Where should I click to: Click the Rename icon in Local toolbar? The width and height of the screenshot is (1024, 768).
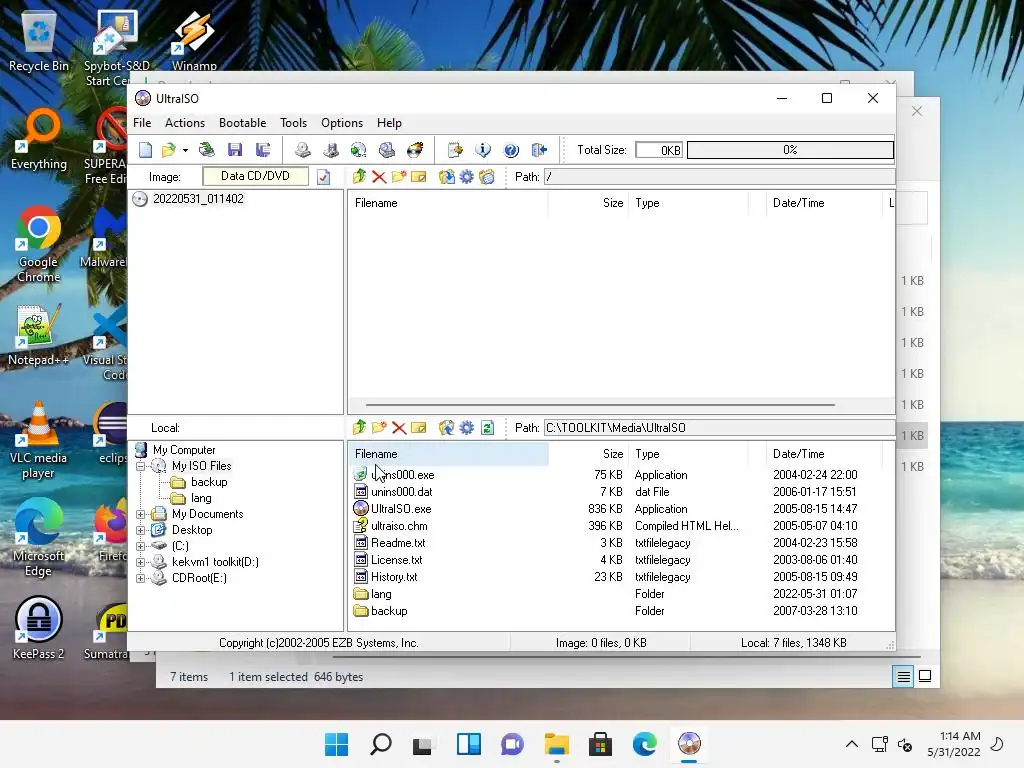pyautogui.click(x=419, y=428)
